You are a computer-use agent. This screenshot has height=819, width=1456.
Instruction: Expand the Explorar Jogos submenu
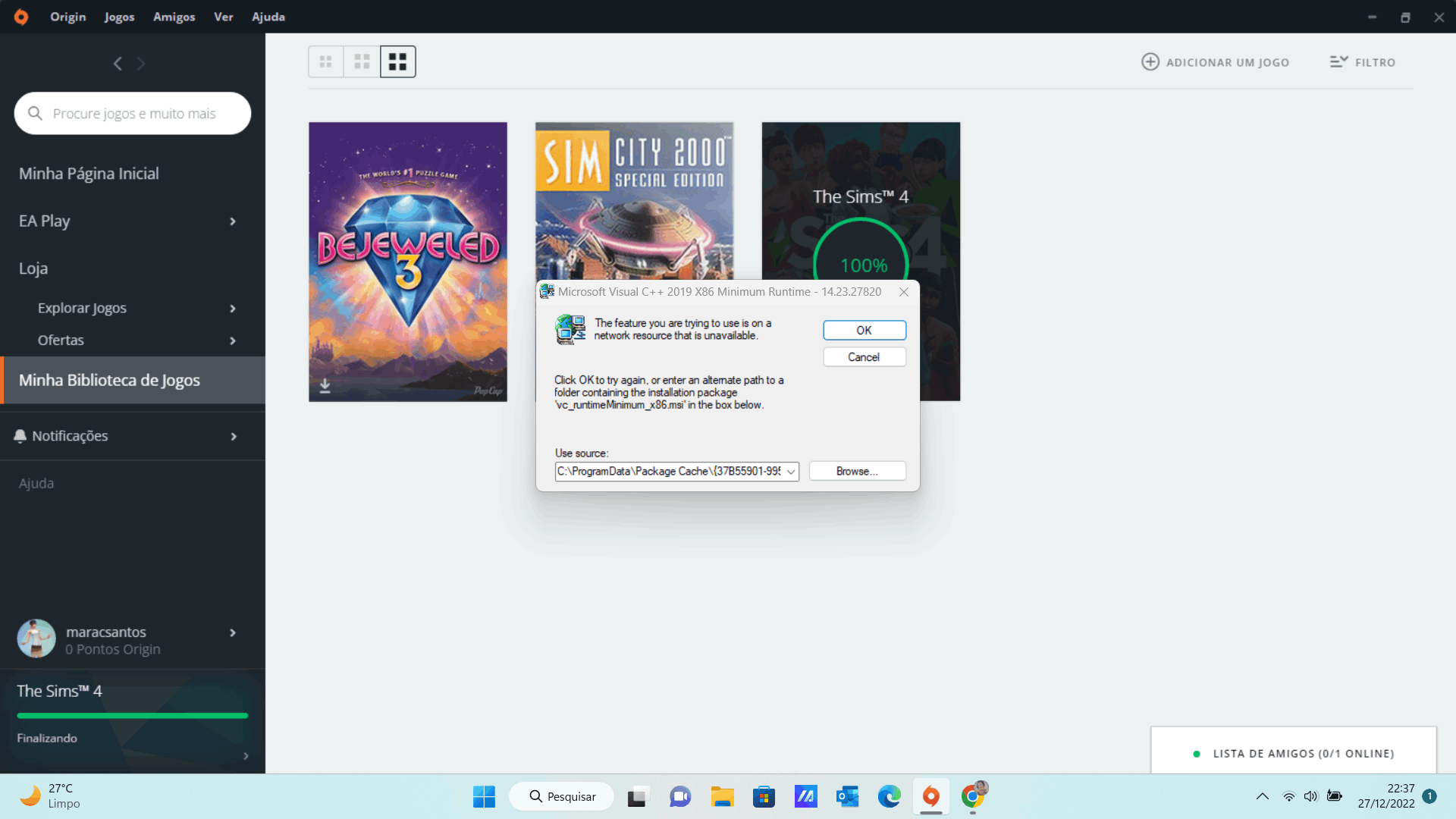(233, 309)
